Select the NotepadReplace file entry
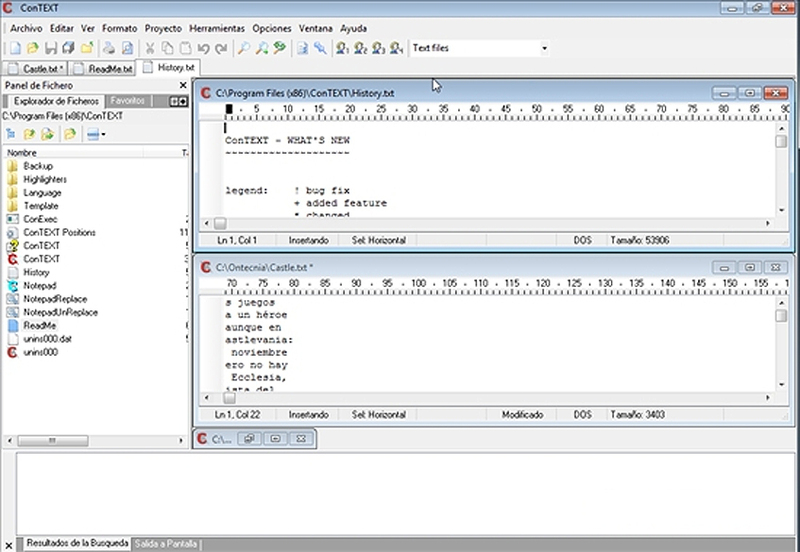 (55, 299)
